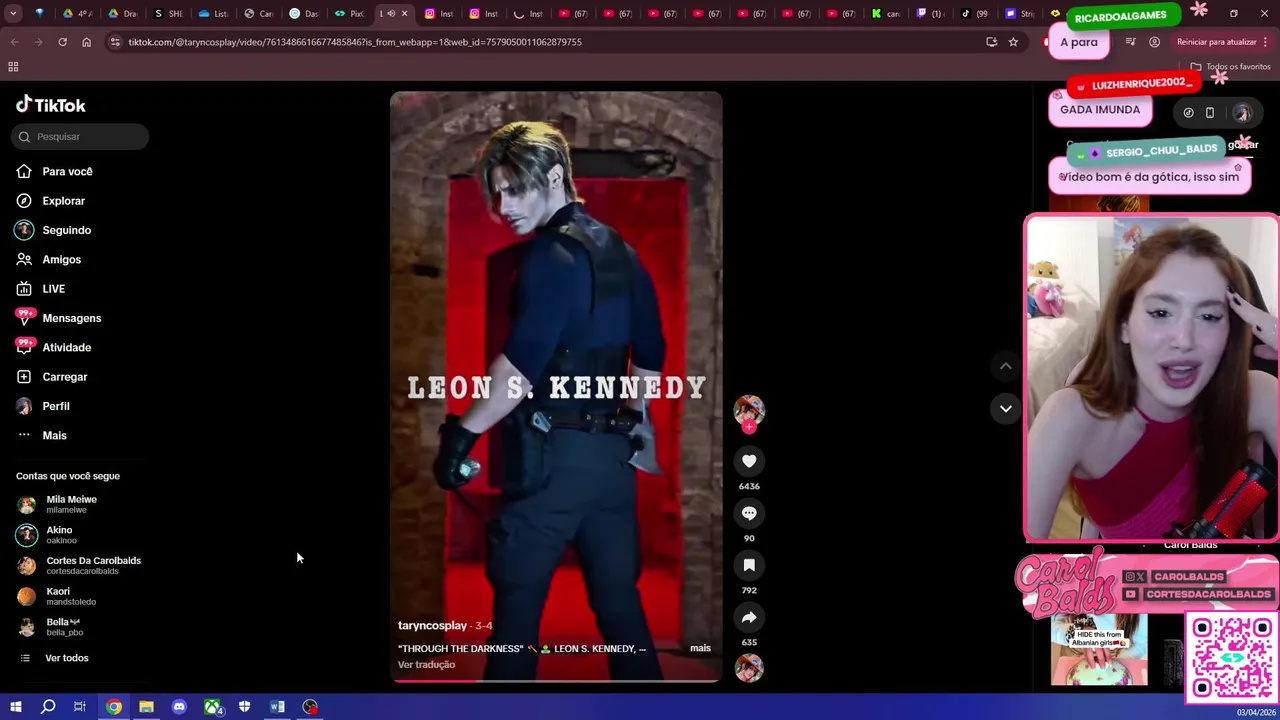The width and height of the screenshot is (1280, 720).
Task: Click the install app icon in address bar
Action: (x=991, y=42)
